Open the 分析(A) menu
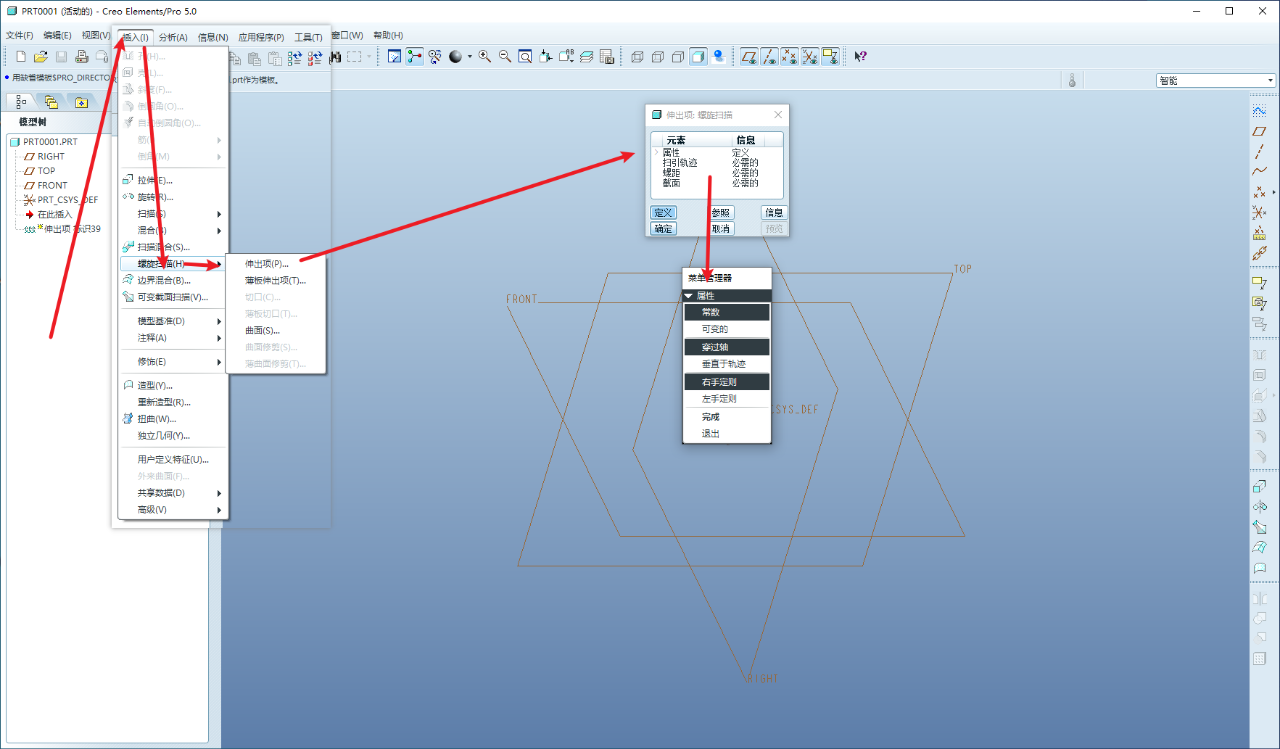Screen dimensions: 1280x749 pos(173,36)
